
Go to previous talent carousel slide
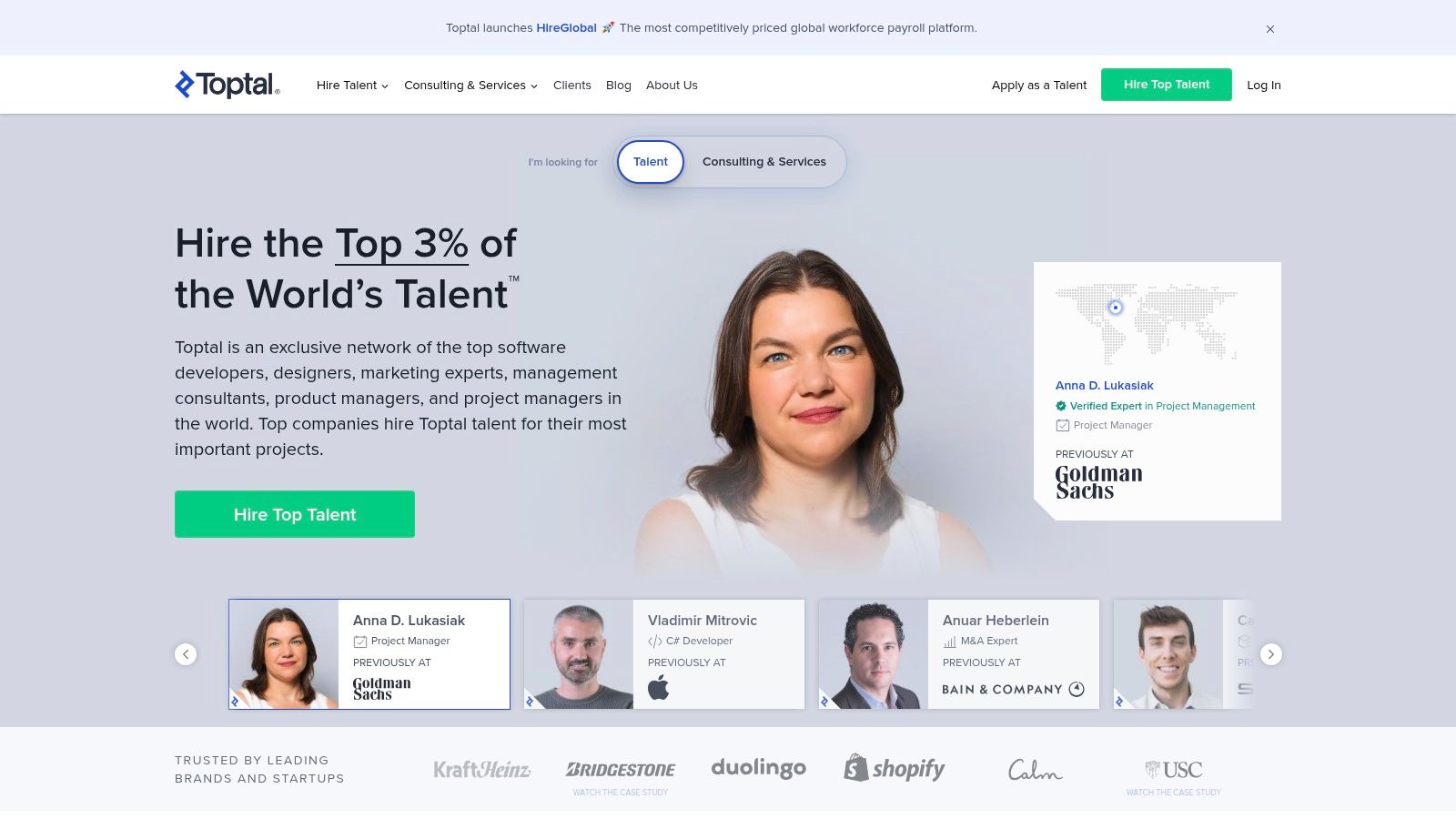[x=186, y=654]
